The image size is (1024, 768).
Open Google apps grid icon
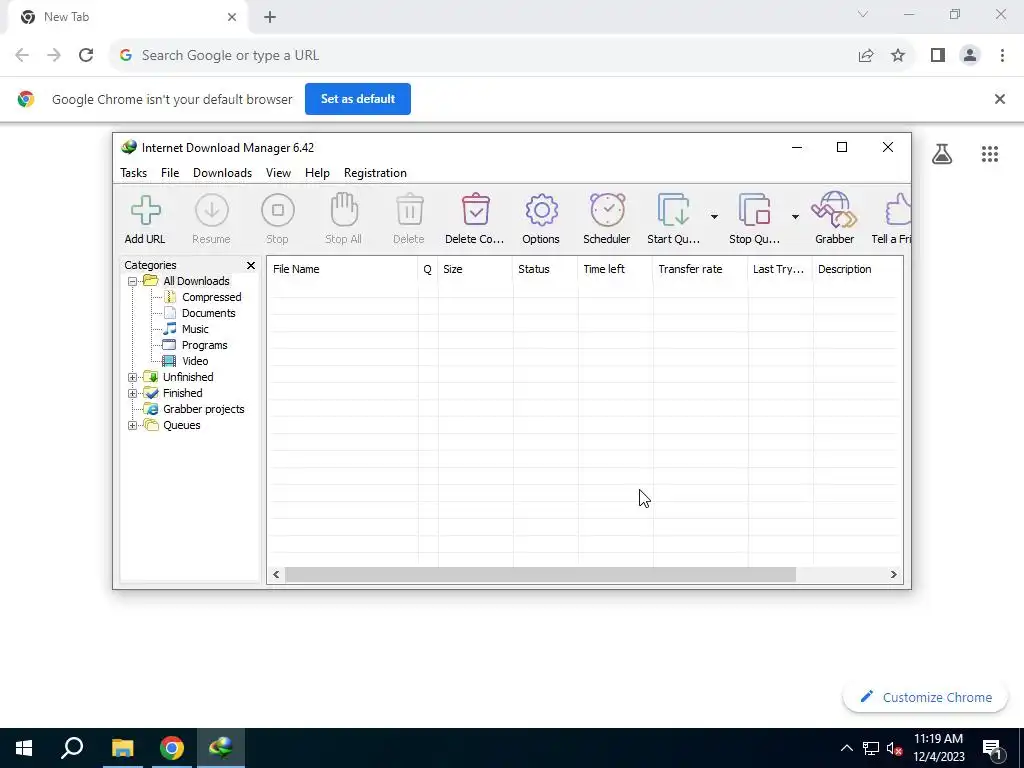coord(989,154)
